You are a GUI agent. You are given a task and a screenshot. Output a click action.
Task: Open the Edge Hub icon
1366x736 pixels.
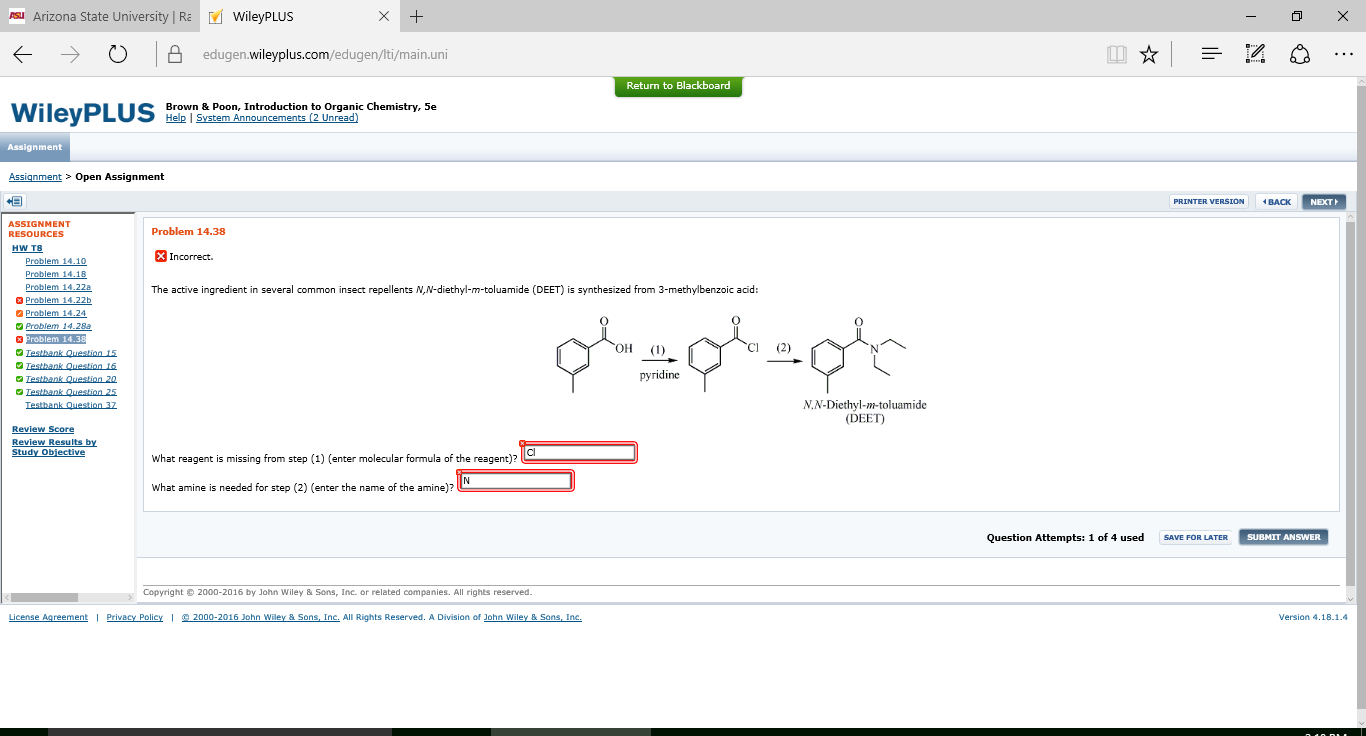[1212, 54]
